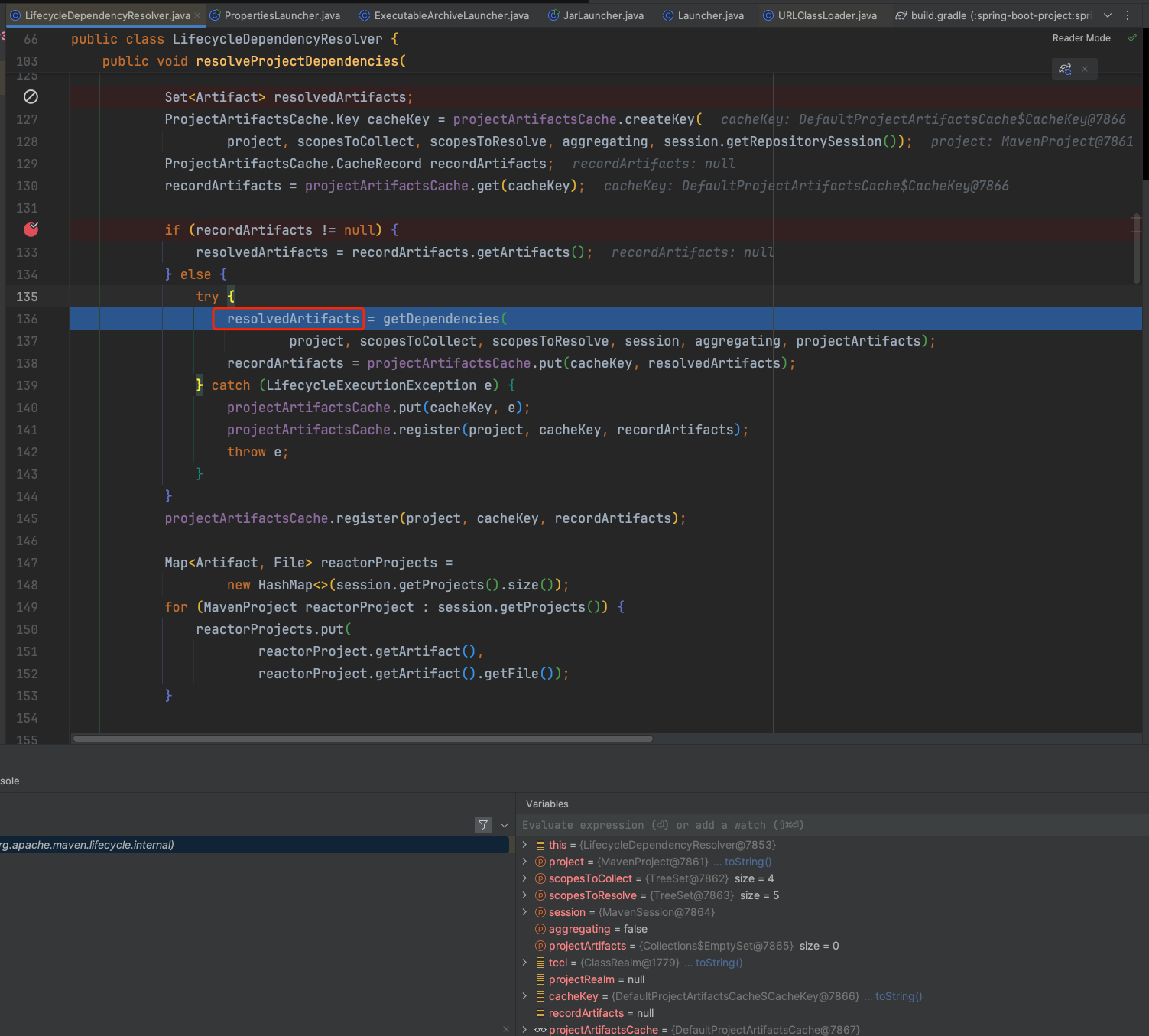Close the LifecycleDependencyResolver.java tab

click(x=198, y=15)
